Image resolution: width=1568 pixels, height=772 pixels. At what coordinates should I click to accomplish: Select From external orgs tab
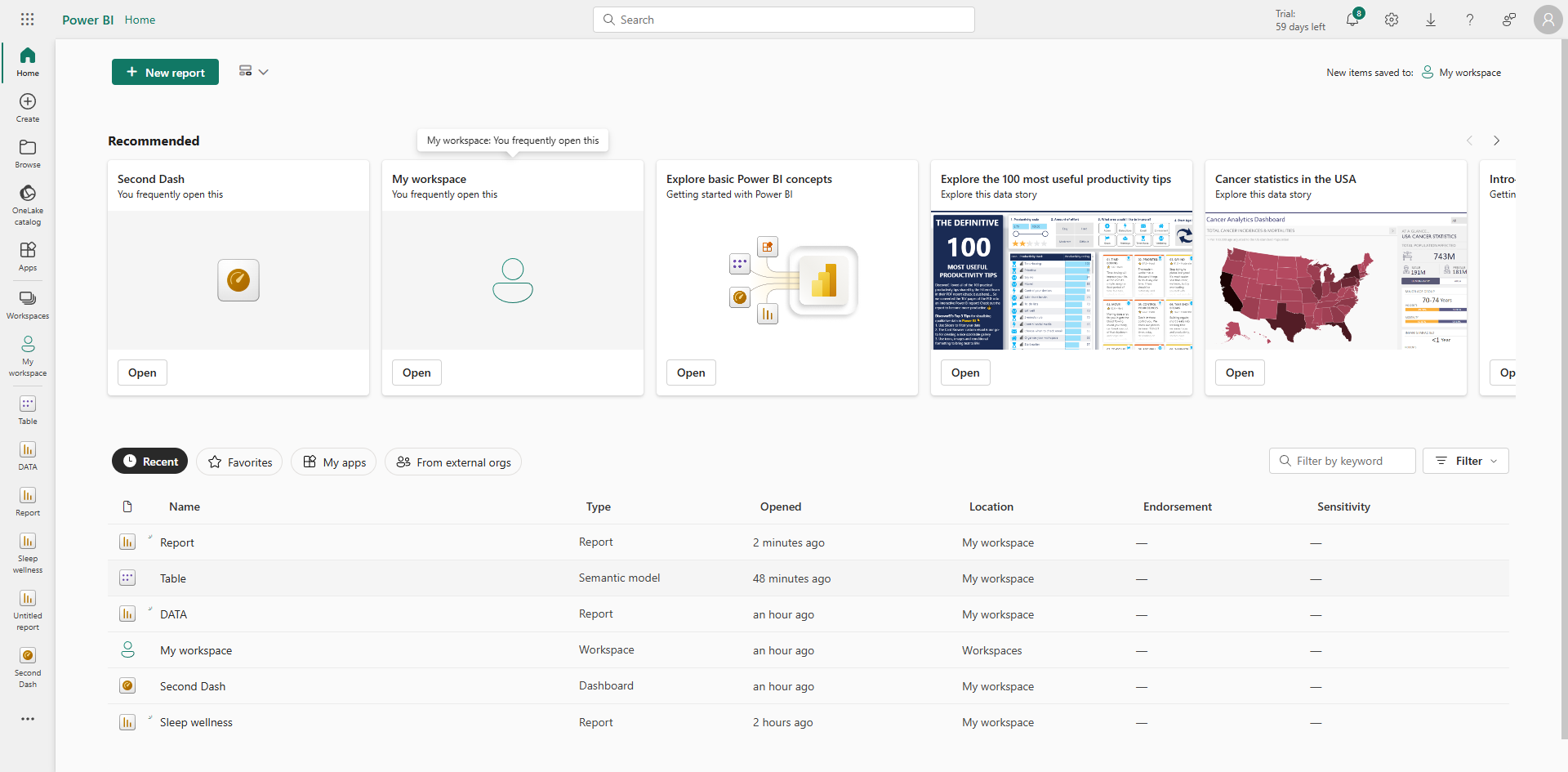click(x=453, y=462)
